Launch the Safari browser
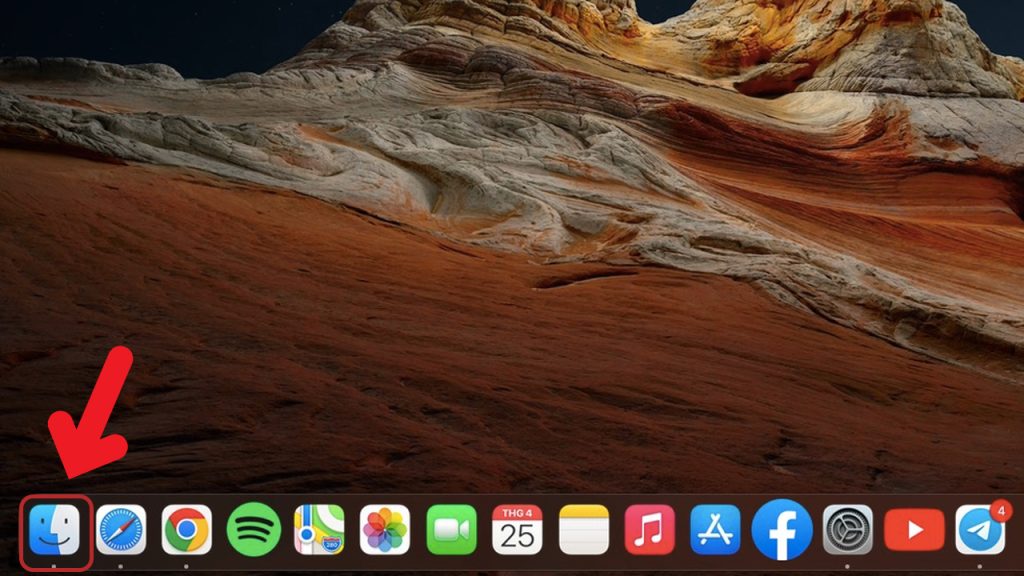The image size is (1024, 576). [x=121, y=529]
